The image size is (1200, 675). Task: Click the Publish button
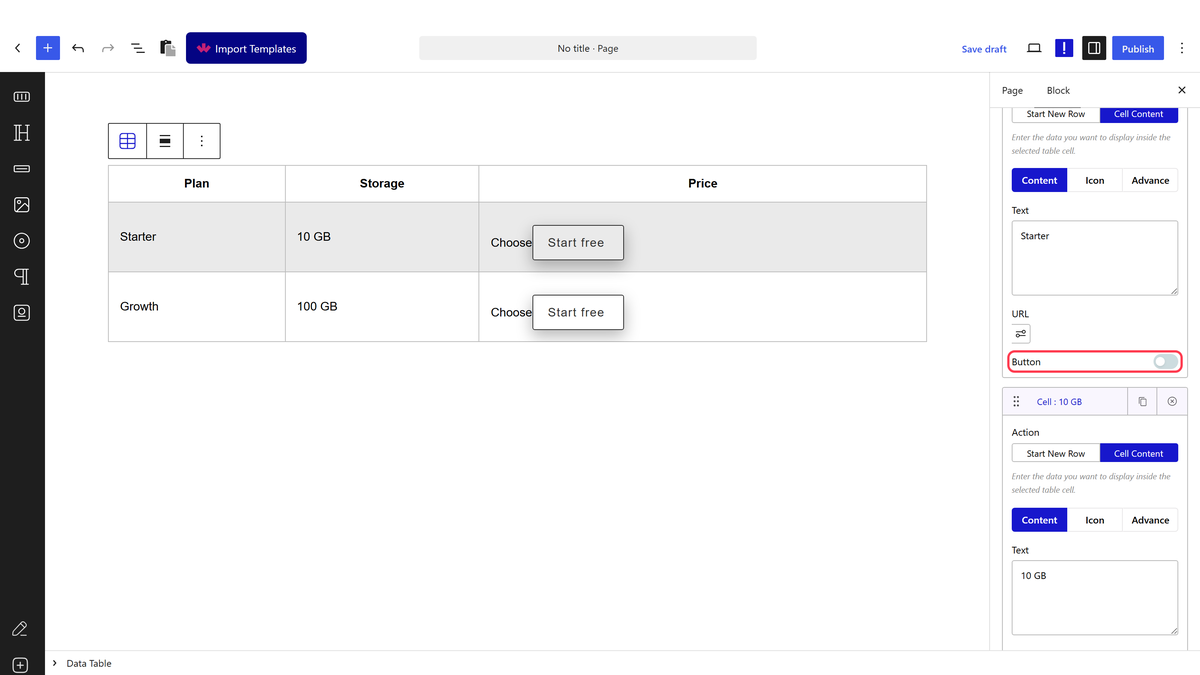point(1138,48)
